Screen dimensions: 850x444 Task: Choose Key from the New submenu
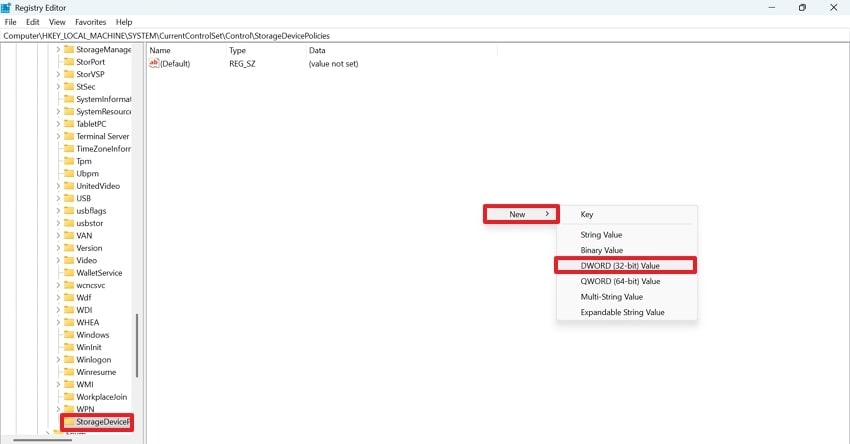627,214
